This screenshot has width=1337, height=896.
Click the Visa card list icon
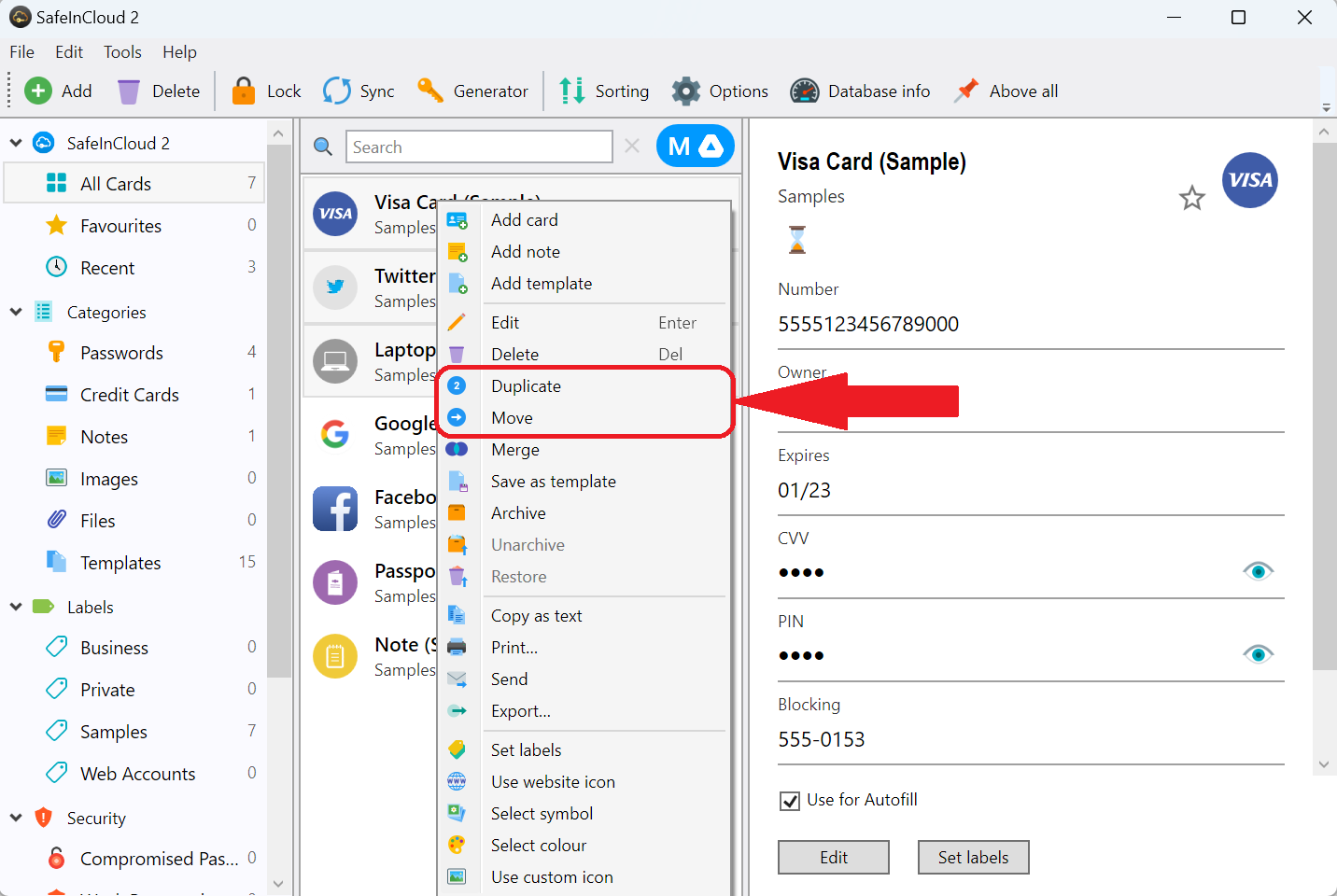coord(335,214)
